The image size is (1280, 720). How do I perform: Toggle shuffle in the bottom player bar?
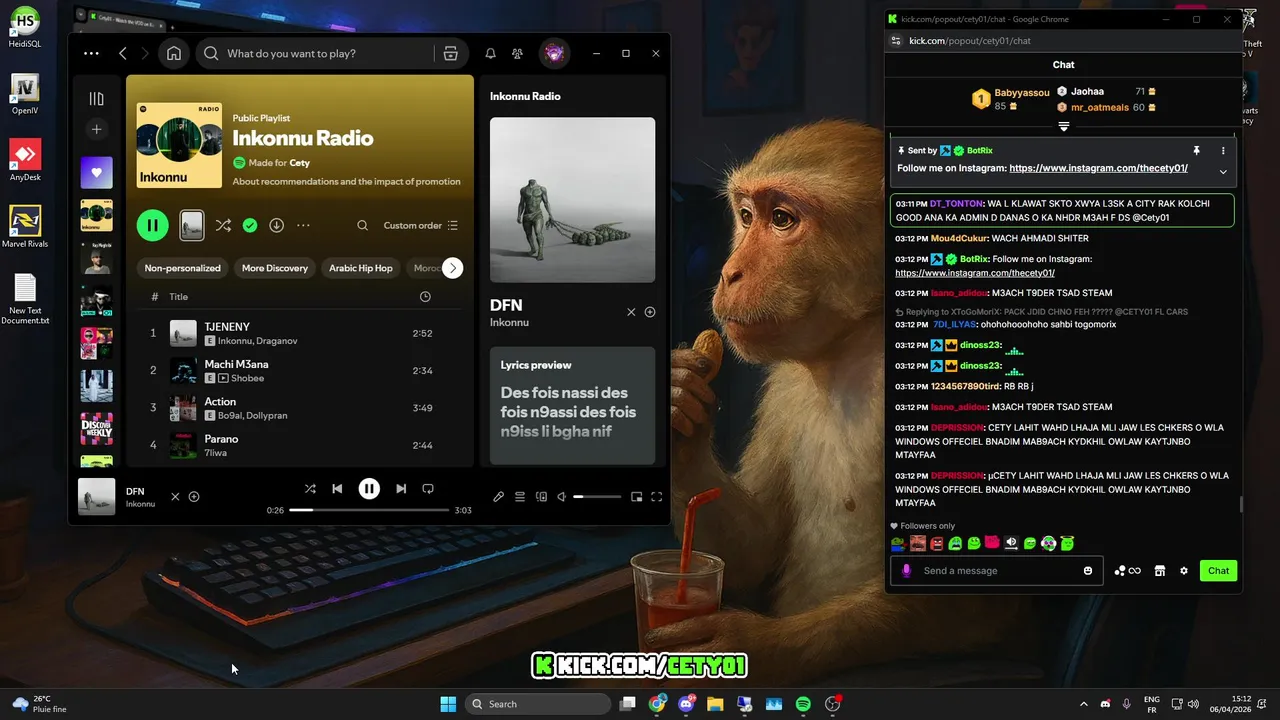coord(310,489)
